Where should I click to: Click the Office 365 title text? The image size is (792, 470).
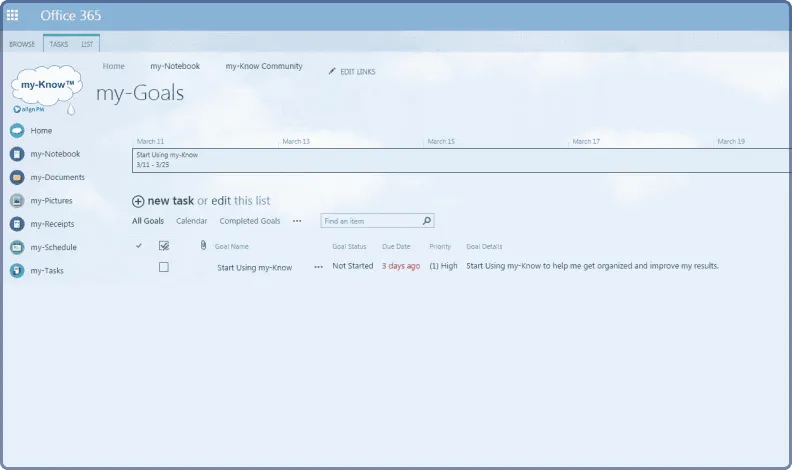pyautogui.click(x=71, y=16)
